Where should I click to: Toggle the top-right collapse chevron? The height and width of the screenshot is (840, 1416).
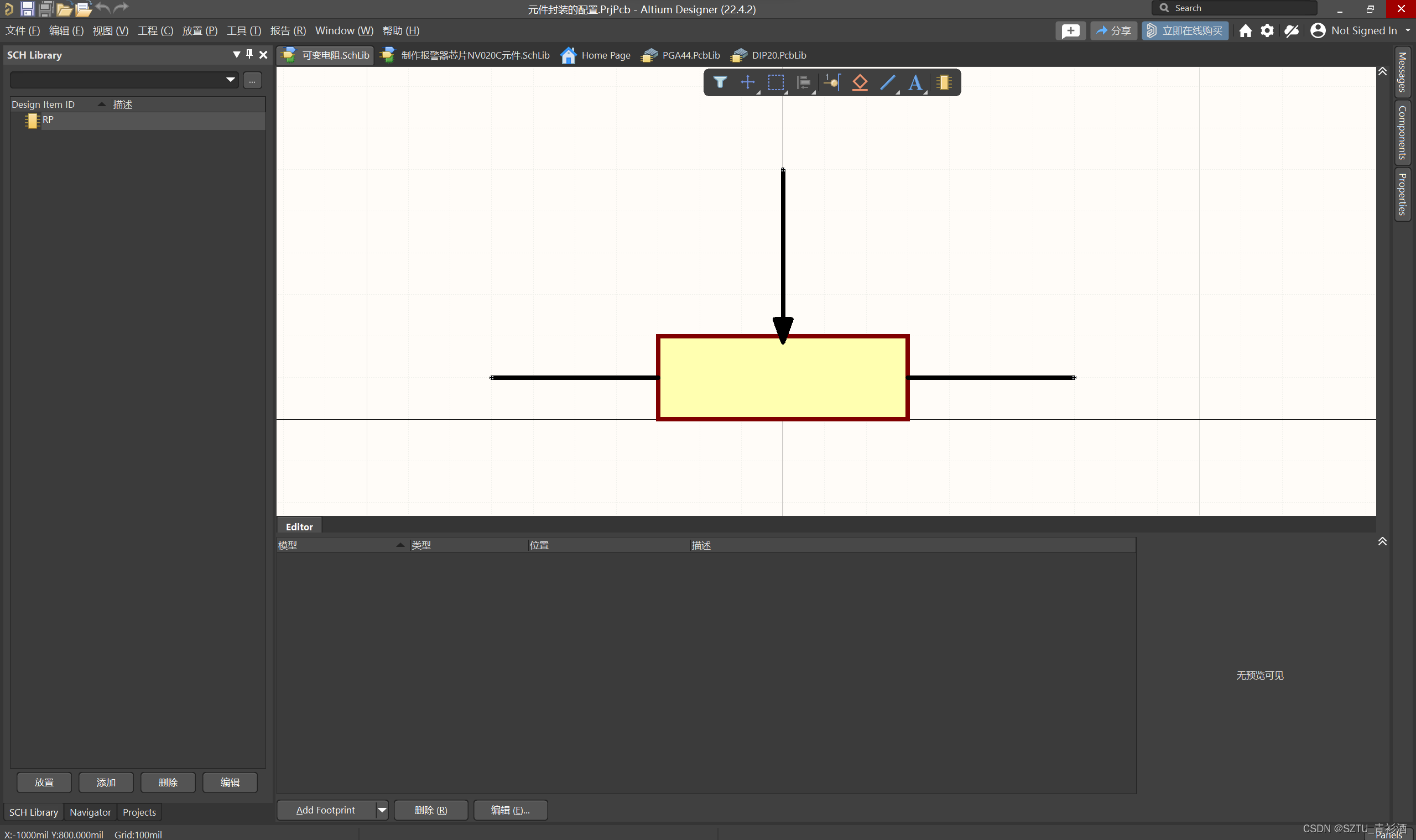pyautogui.click(x=1382, y=71)
